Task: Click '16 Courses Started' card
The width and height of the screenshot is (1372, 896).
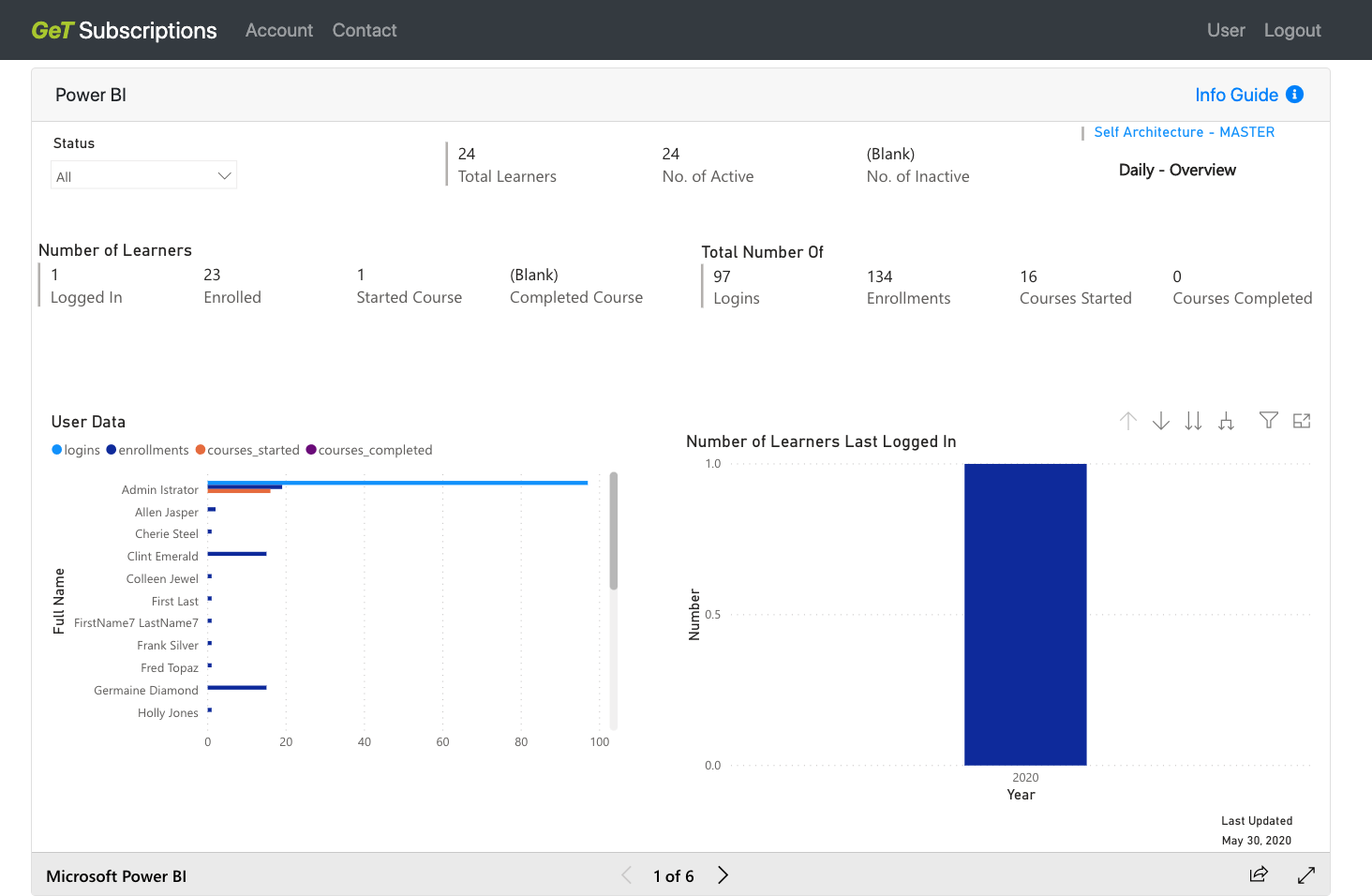Action: [x=1076, y=288]
